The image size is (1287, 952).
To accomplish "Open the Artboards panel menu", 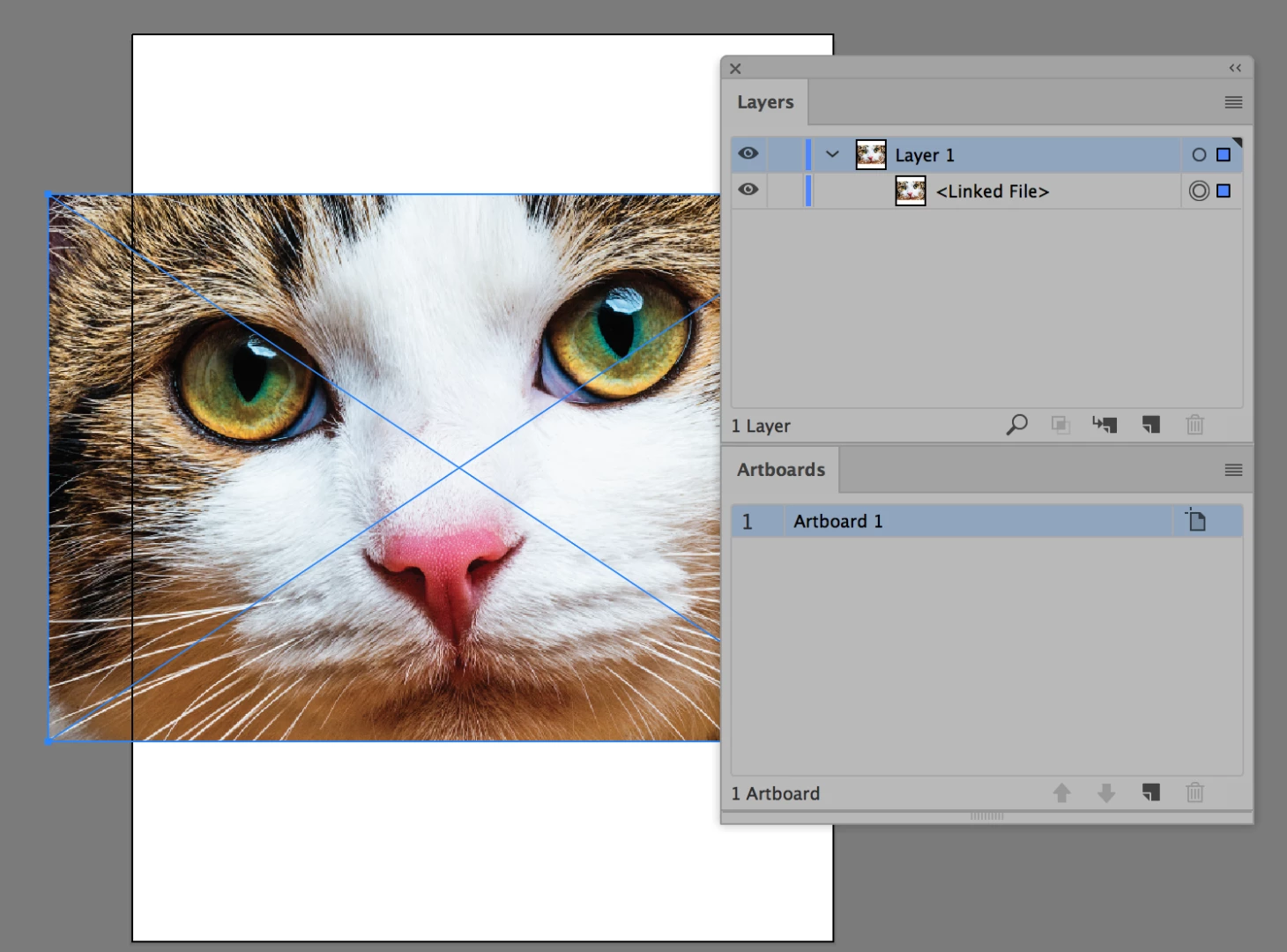I will tap(1233, 470).
